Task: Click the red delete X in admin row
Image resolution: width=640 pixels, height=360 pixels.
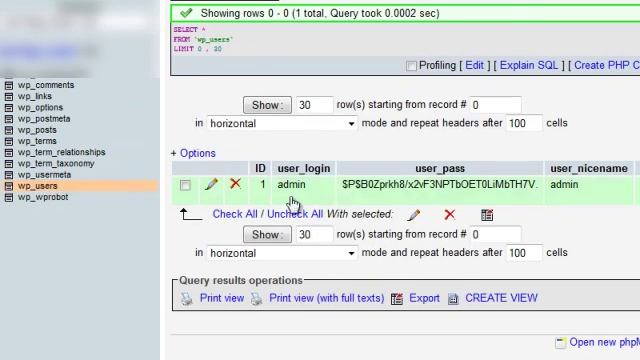Action: pyautogui.click(x=236, y=184)
